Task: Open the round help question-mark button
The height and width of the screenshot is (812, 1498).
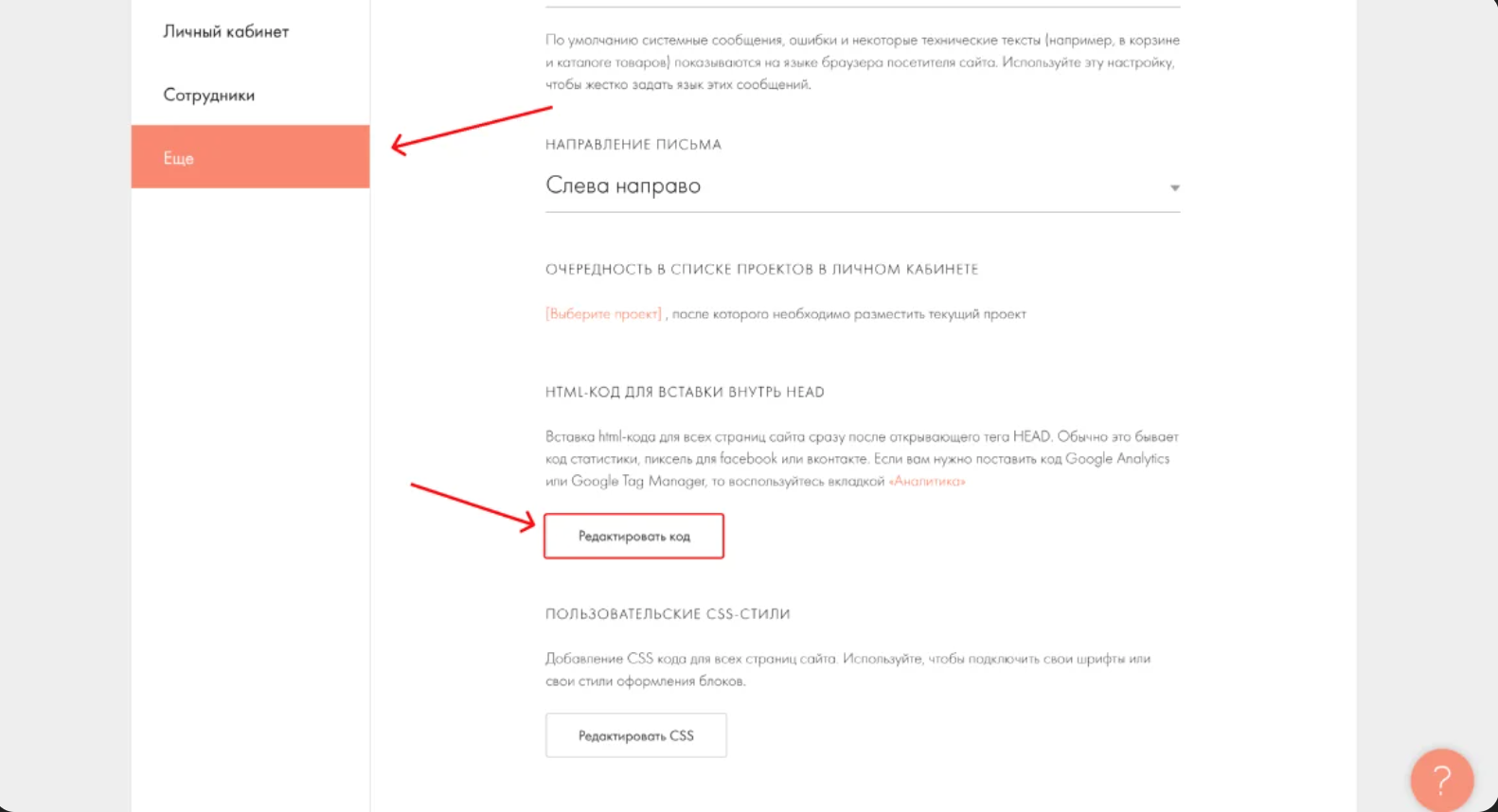Action: (x=1441, y=780)
